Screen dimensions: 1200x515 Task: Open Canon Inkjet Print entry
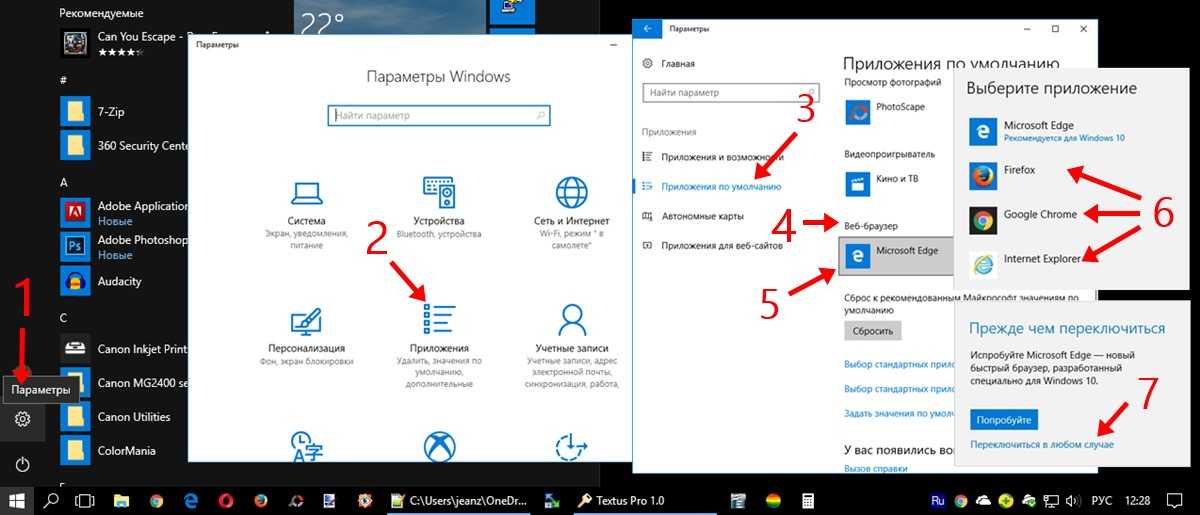click(124, 349)
